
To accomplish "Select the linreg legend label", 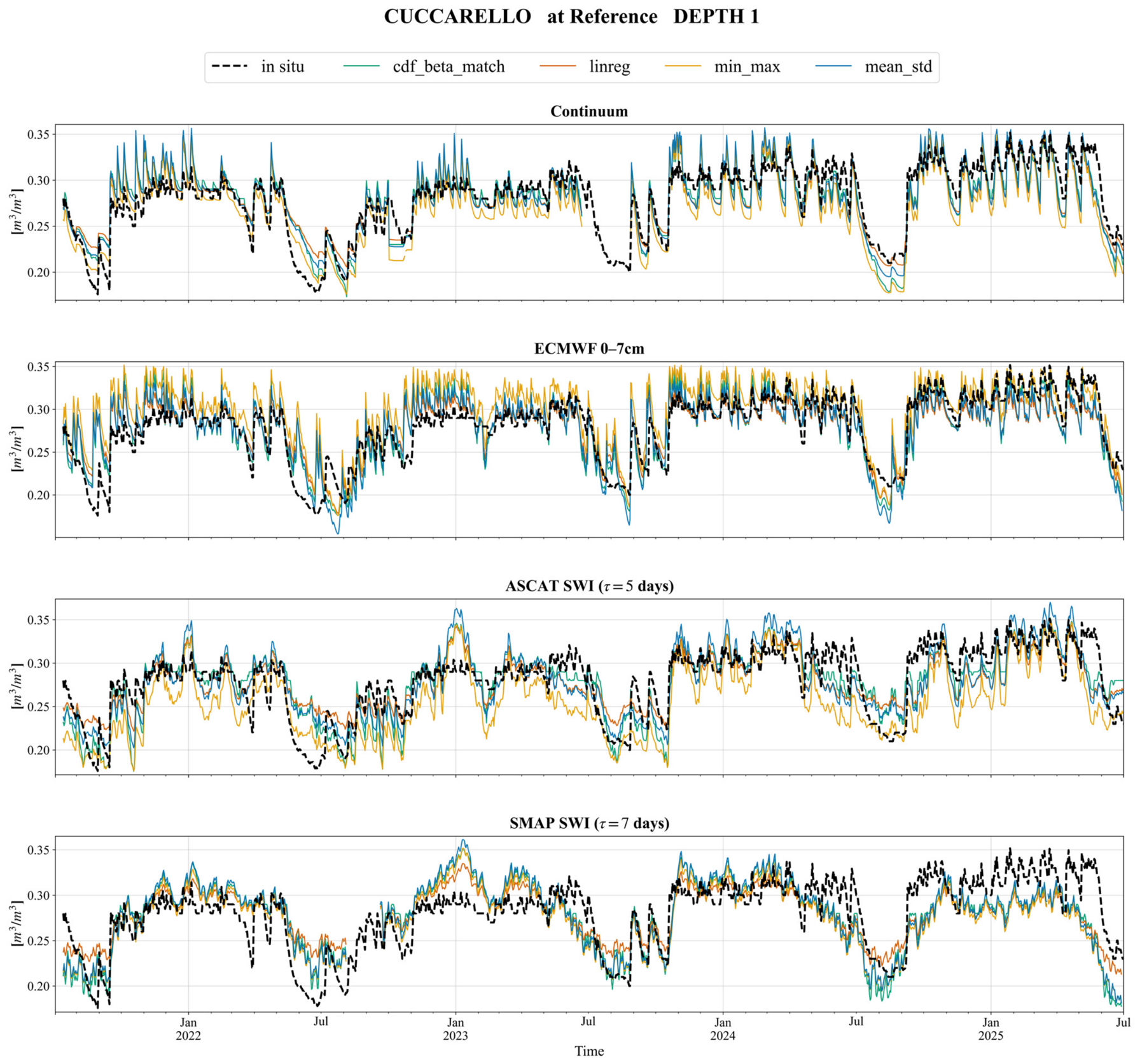I will [609, 67].
